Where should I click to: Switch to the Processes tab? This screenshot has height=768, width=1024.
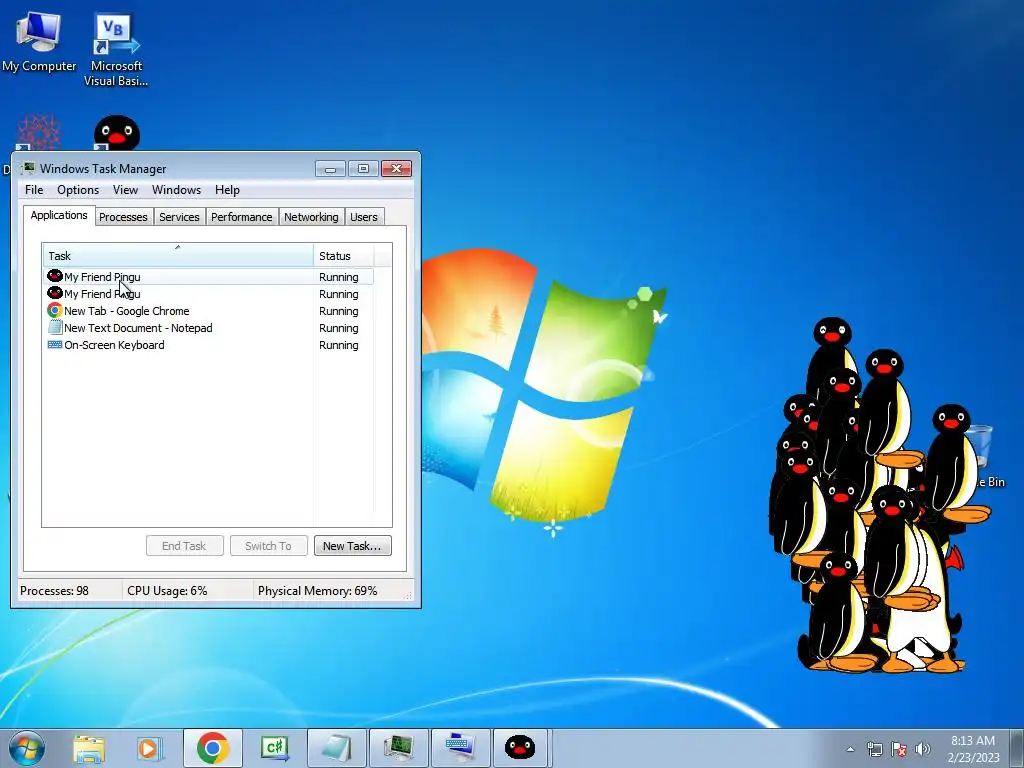pos(123,217)
